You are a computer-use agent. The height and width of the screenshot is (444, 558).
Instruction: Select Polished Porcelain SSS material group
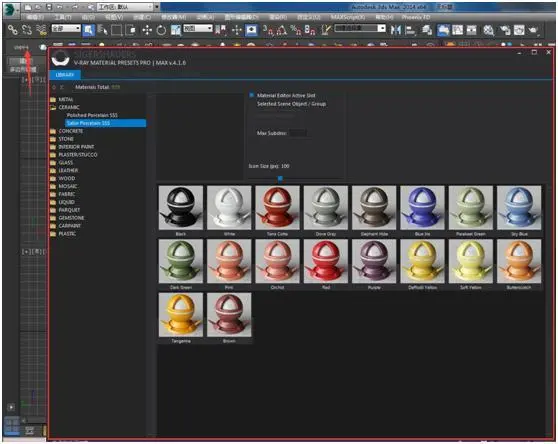tap(92, 115)
